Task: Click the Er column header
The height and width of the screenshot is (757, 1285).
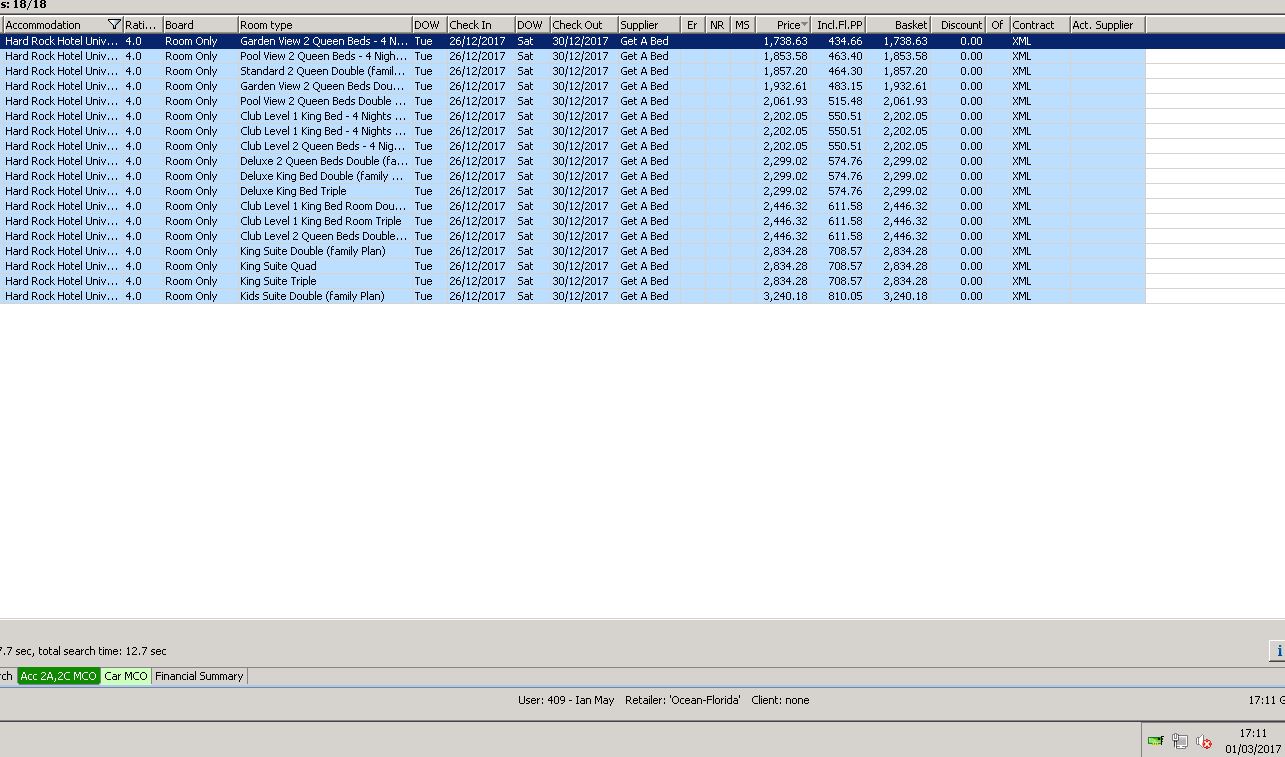Action: click(x=693, y=25)
